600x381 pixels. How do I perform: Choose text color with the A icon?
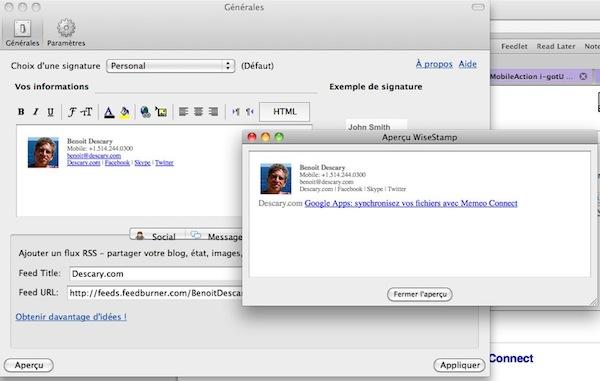pyautogui.click(x=109, y=112)
